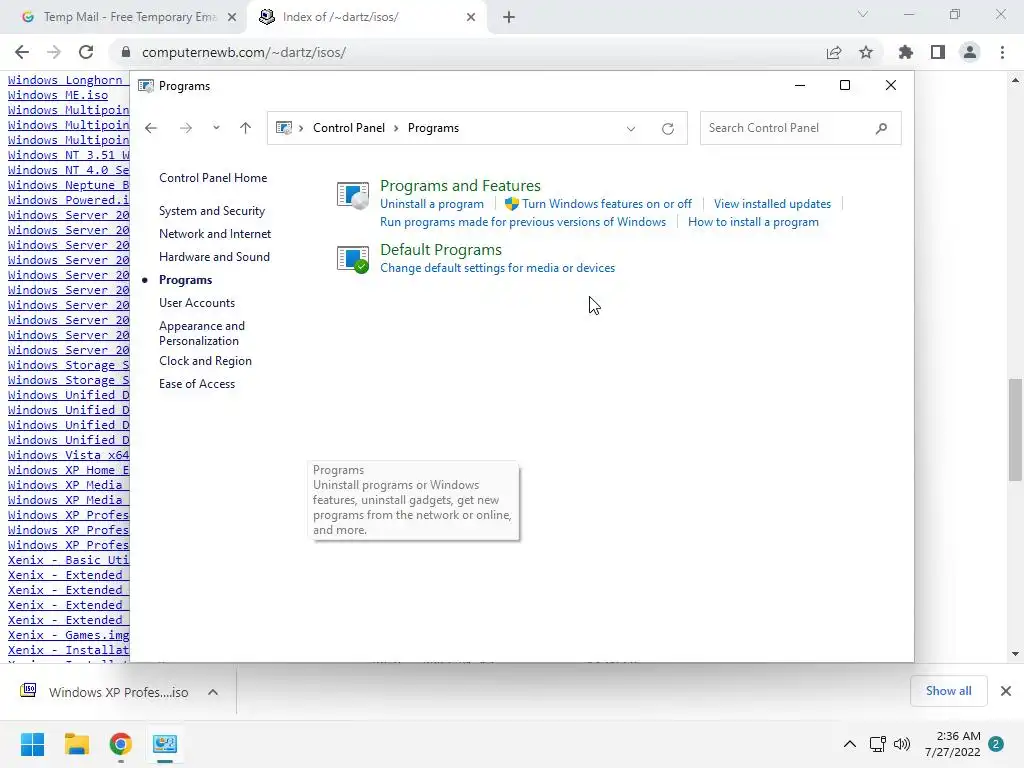
Task: Run programs made for previous Windows versions
Action: (x=523, y=222)
